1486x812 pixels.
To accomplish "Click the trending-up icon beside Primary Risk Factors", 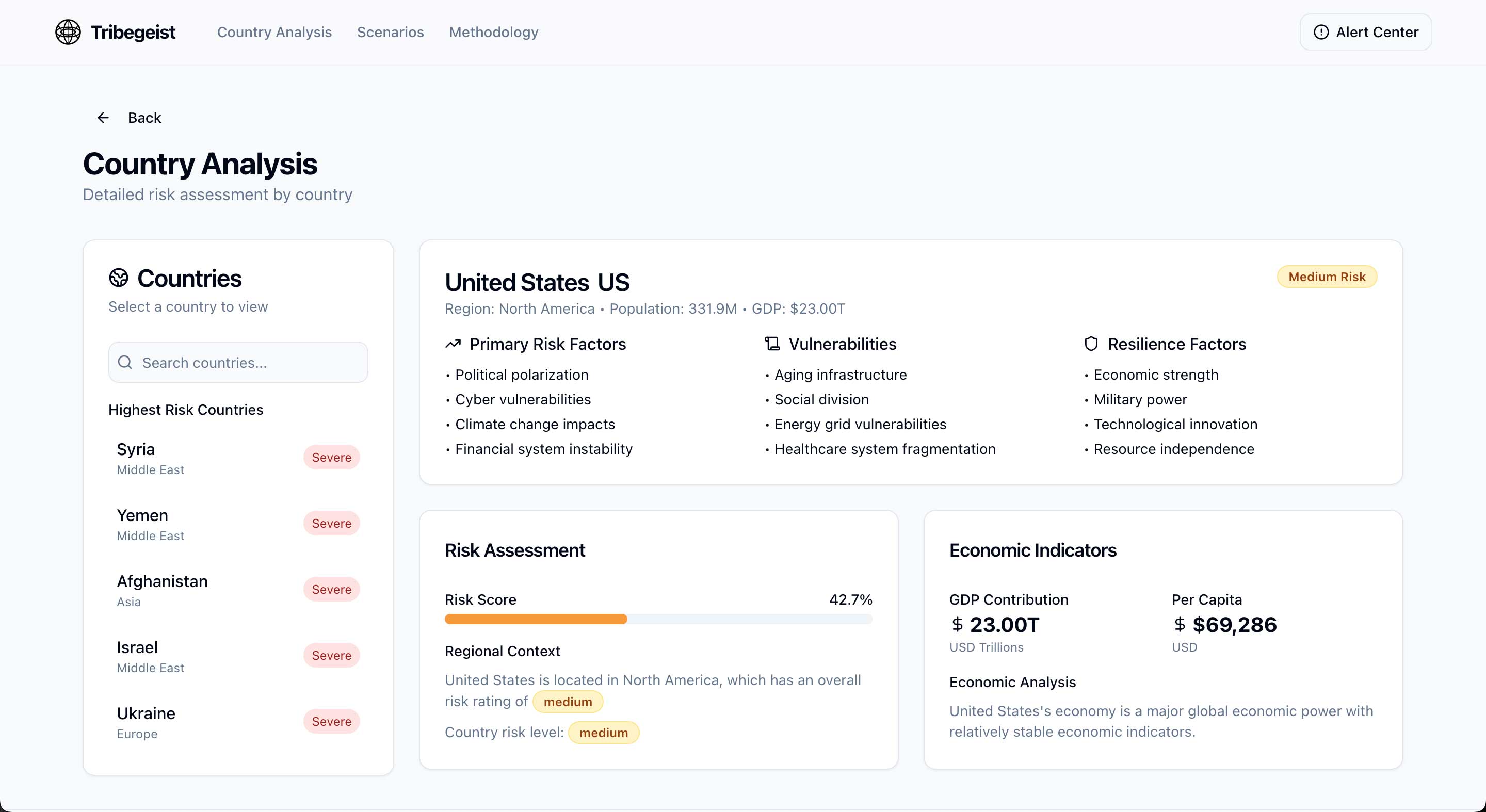I will (x=453, y=343).
